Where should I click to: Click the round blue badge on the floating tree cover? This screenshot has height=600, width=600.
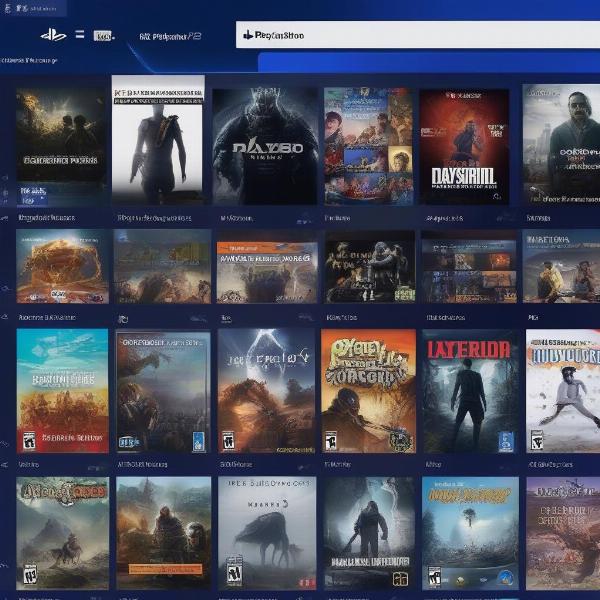coord(506,576)
